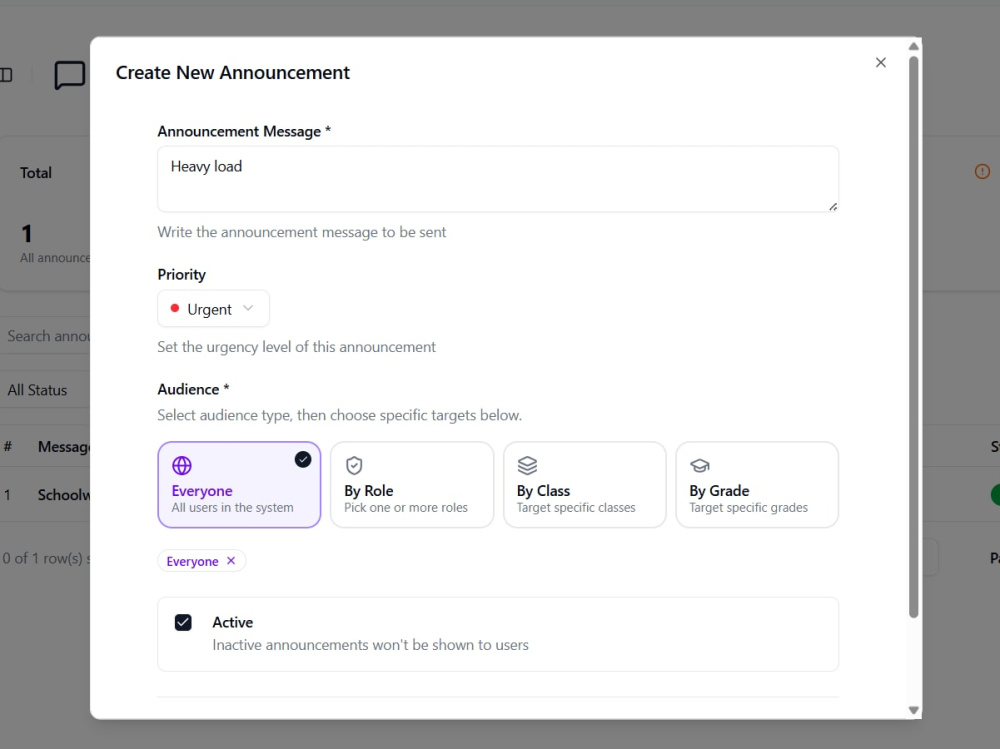Click the shield icon on By Role card

354,466
